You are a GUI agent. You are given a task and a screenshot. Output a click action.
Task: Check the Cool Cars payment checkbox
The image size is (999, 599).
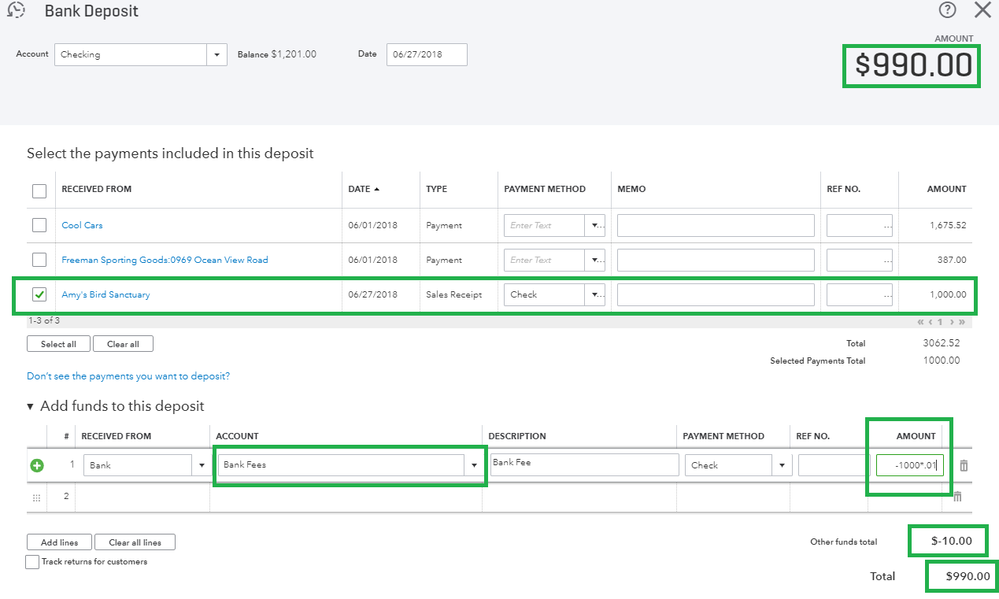click(39, 226)
